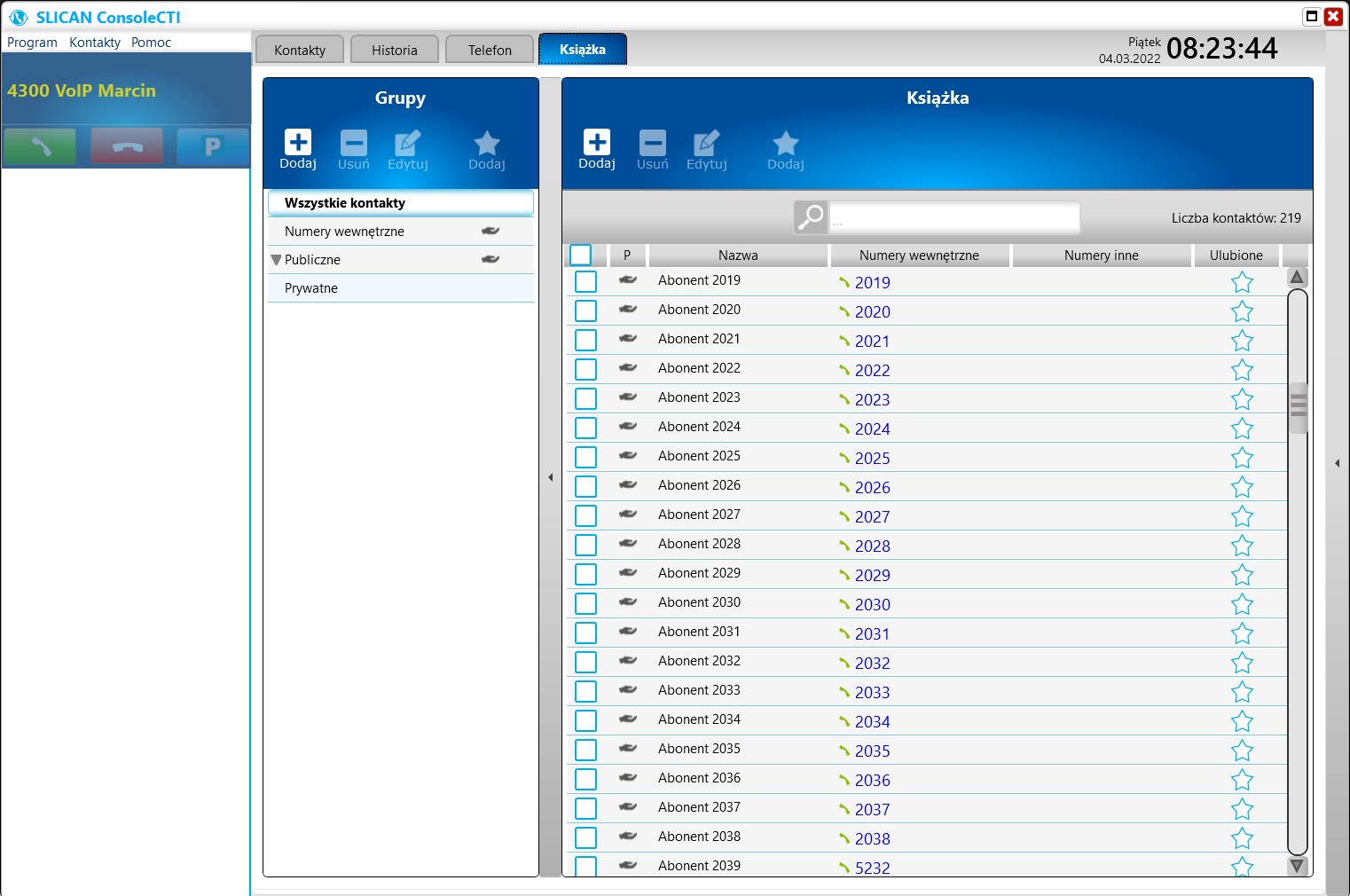Click into the contact search field

(954, 217)
